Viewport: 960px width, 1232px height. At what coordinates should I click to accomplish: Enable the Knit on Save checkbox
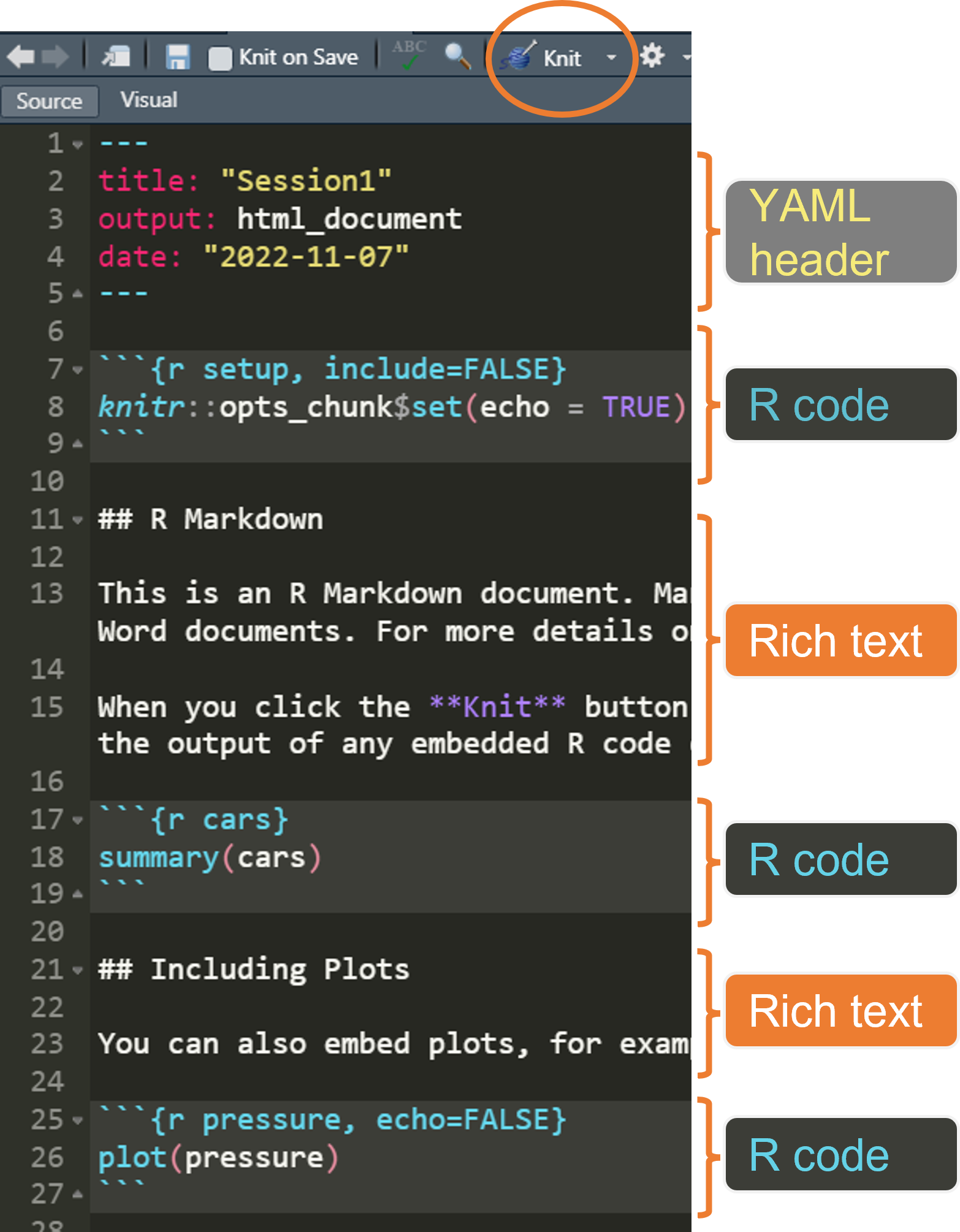click(220, 58)
